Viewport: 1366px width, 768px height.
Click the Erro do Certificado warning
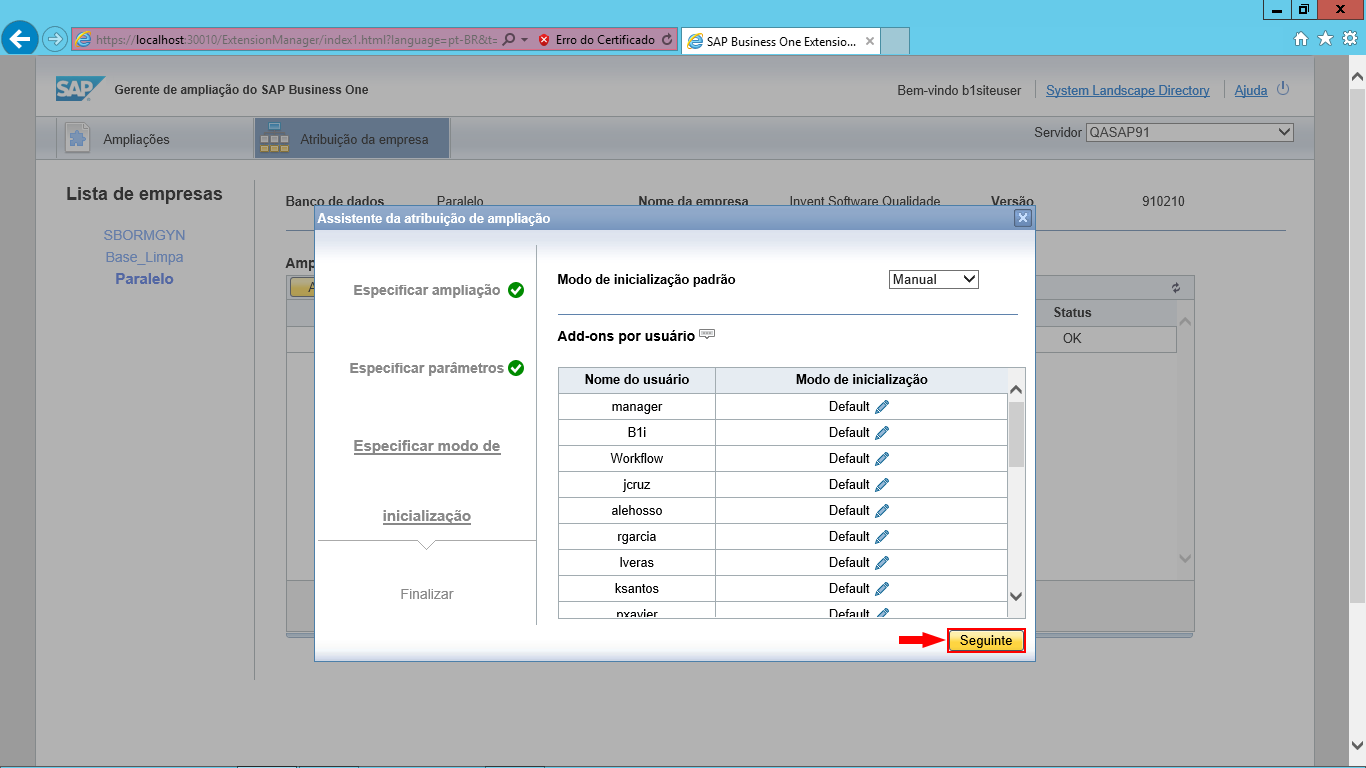coord(597,40)
